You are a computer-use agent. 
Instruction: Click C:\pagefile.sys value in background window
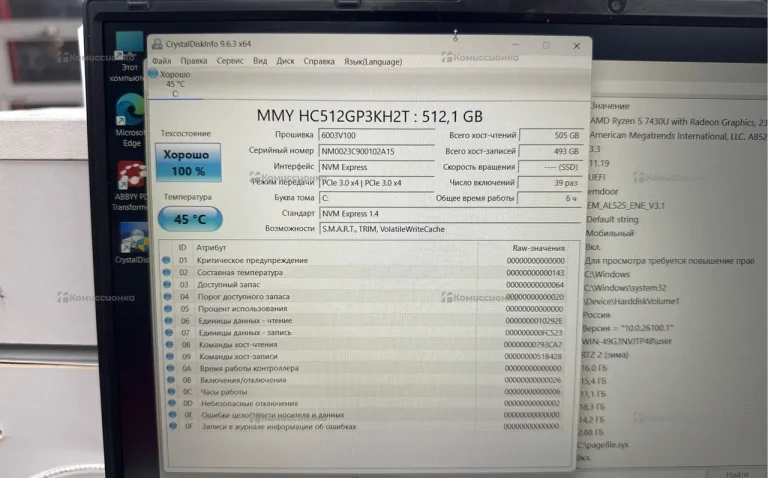click(x=602, y=445)
